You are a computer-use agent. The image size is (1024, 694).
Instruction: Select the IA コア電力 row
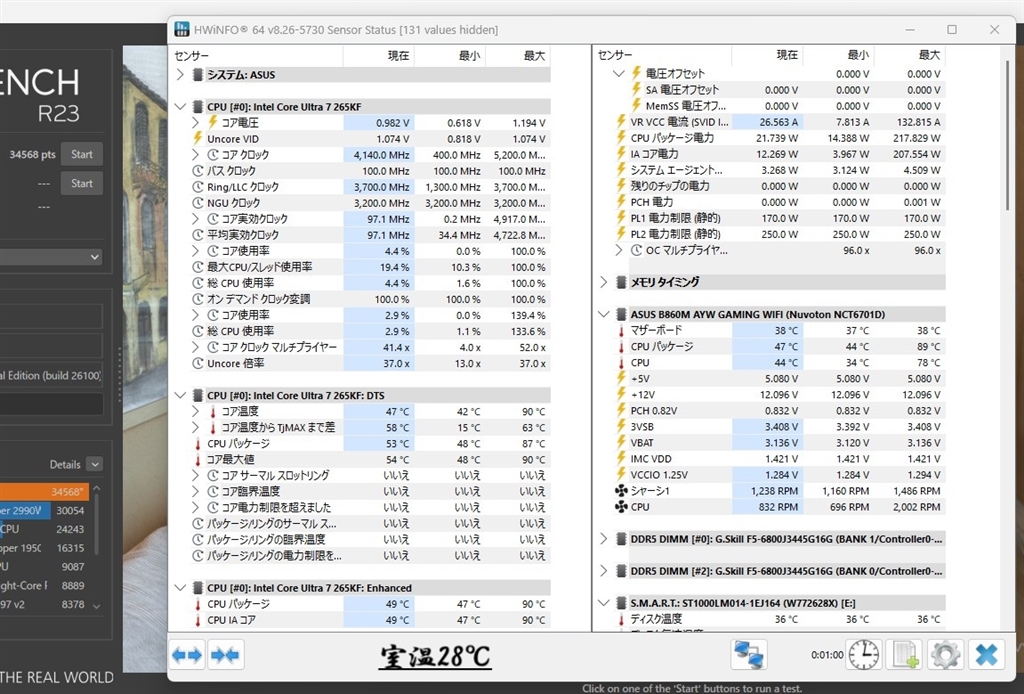[x=778, y=154]
